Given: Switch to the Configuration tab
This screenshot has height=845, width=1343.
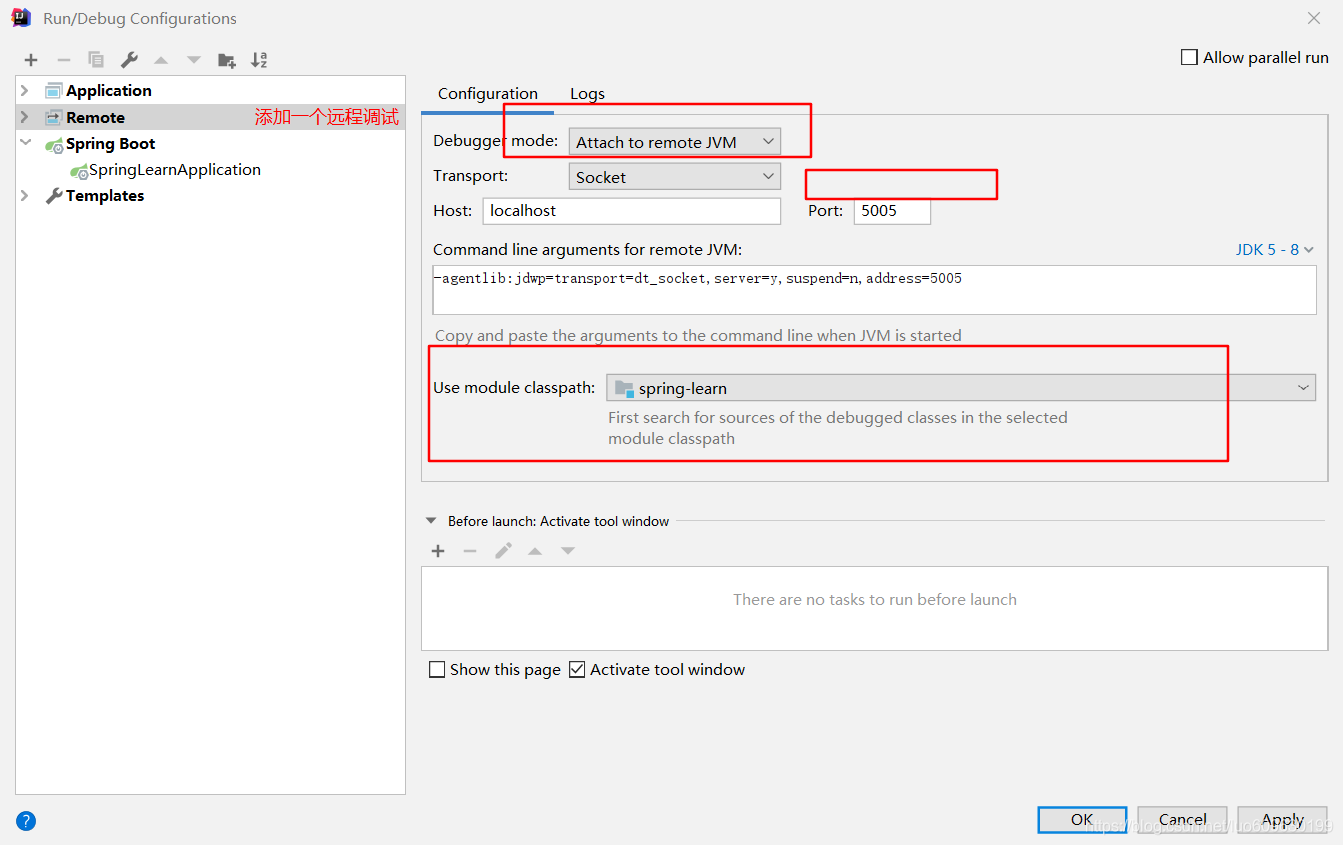Looking at the screenshot, I should click(x=488, y=94).
